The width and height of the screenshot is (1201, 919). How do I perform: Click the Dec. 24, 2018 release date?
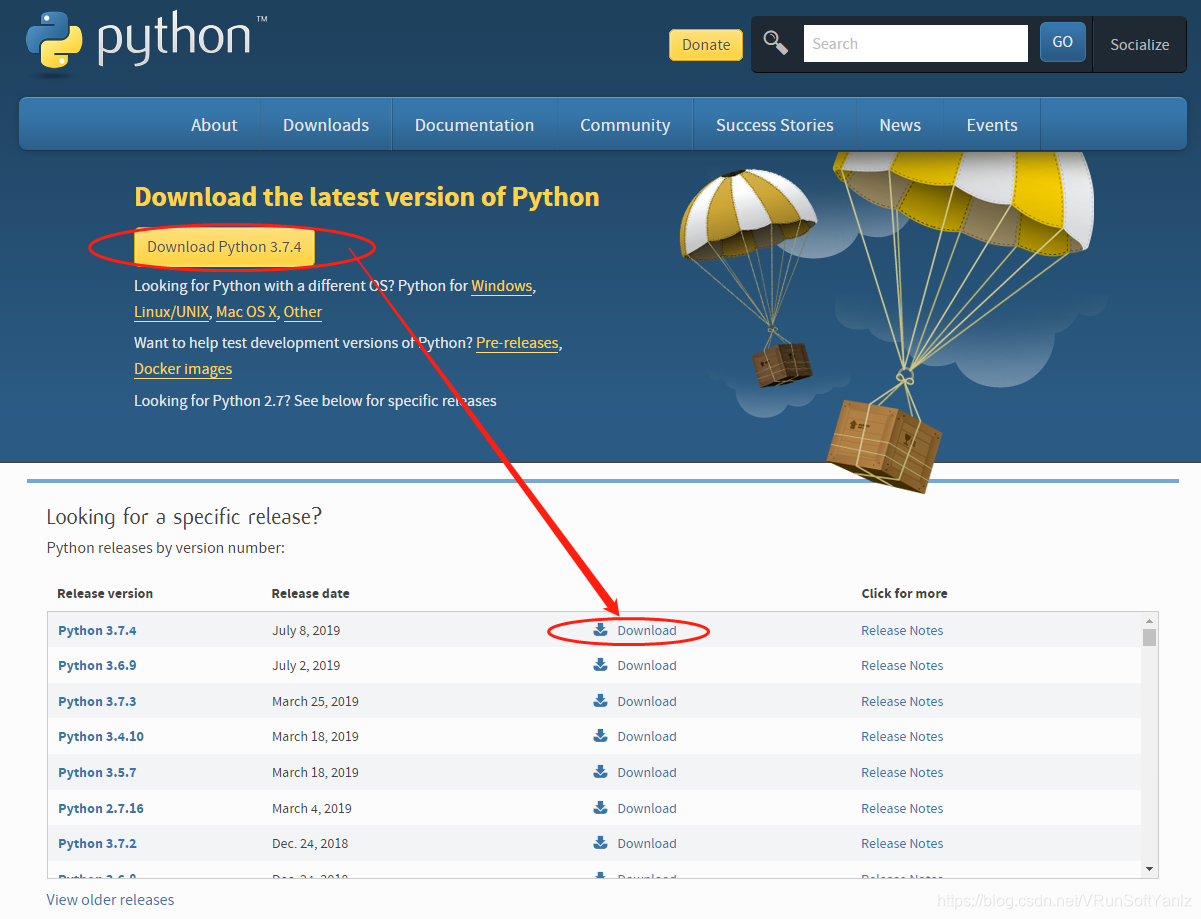tap(310, 843)
